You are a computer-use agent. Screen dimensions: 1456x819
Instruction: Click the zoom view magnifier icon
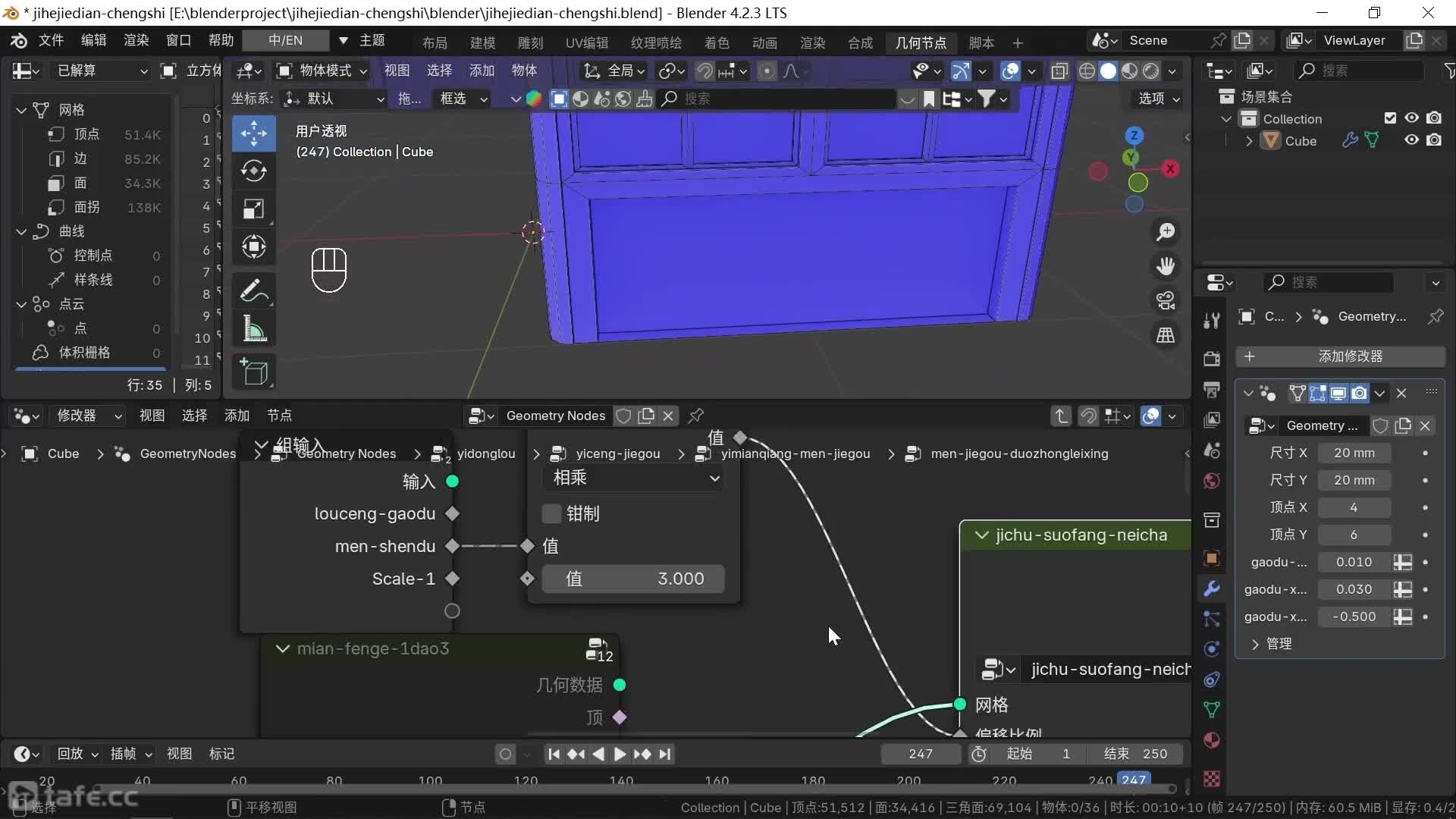(x=1166, y=232)
